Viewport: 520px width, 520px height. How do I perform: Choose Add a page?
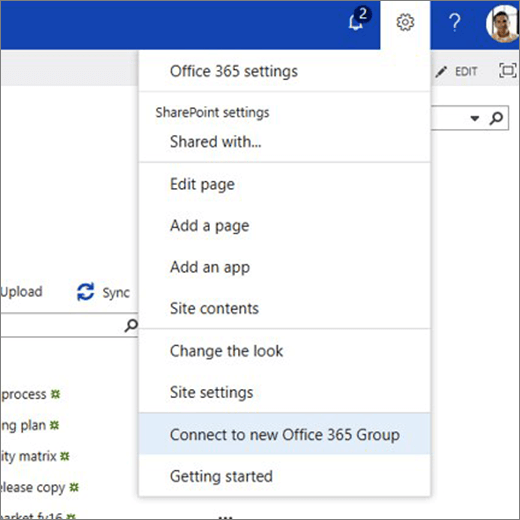tap(285, 226)
